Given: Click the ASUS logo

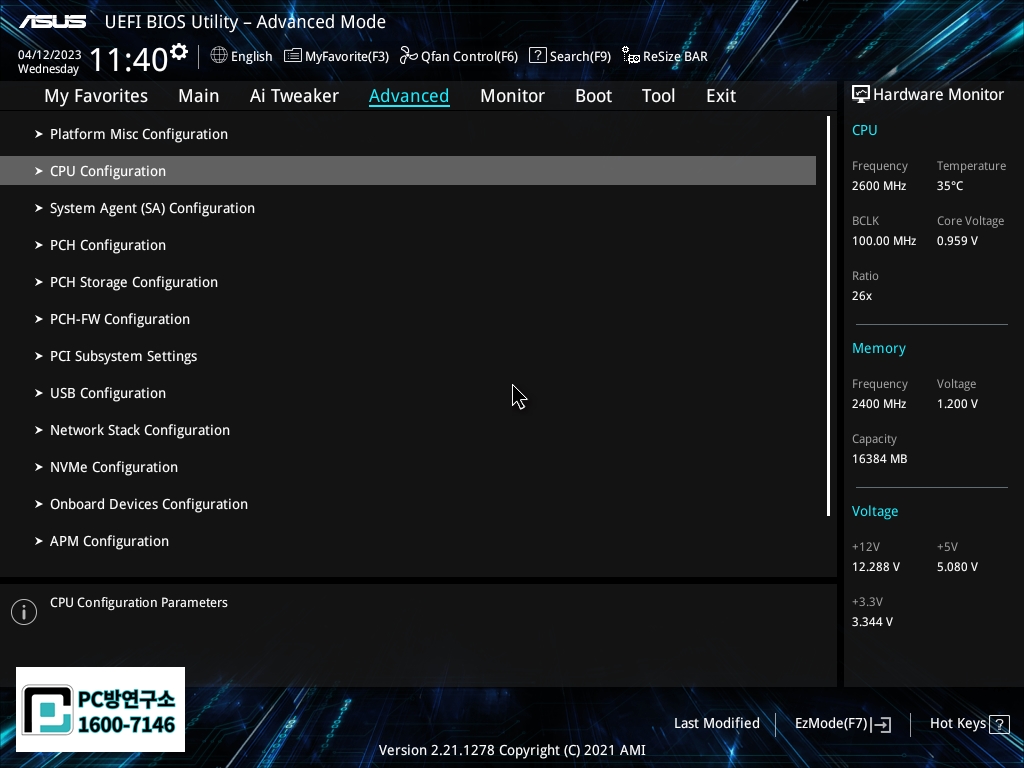Looking at the screenshot, I should pyautogui.click(x=52, y=22).
